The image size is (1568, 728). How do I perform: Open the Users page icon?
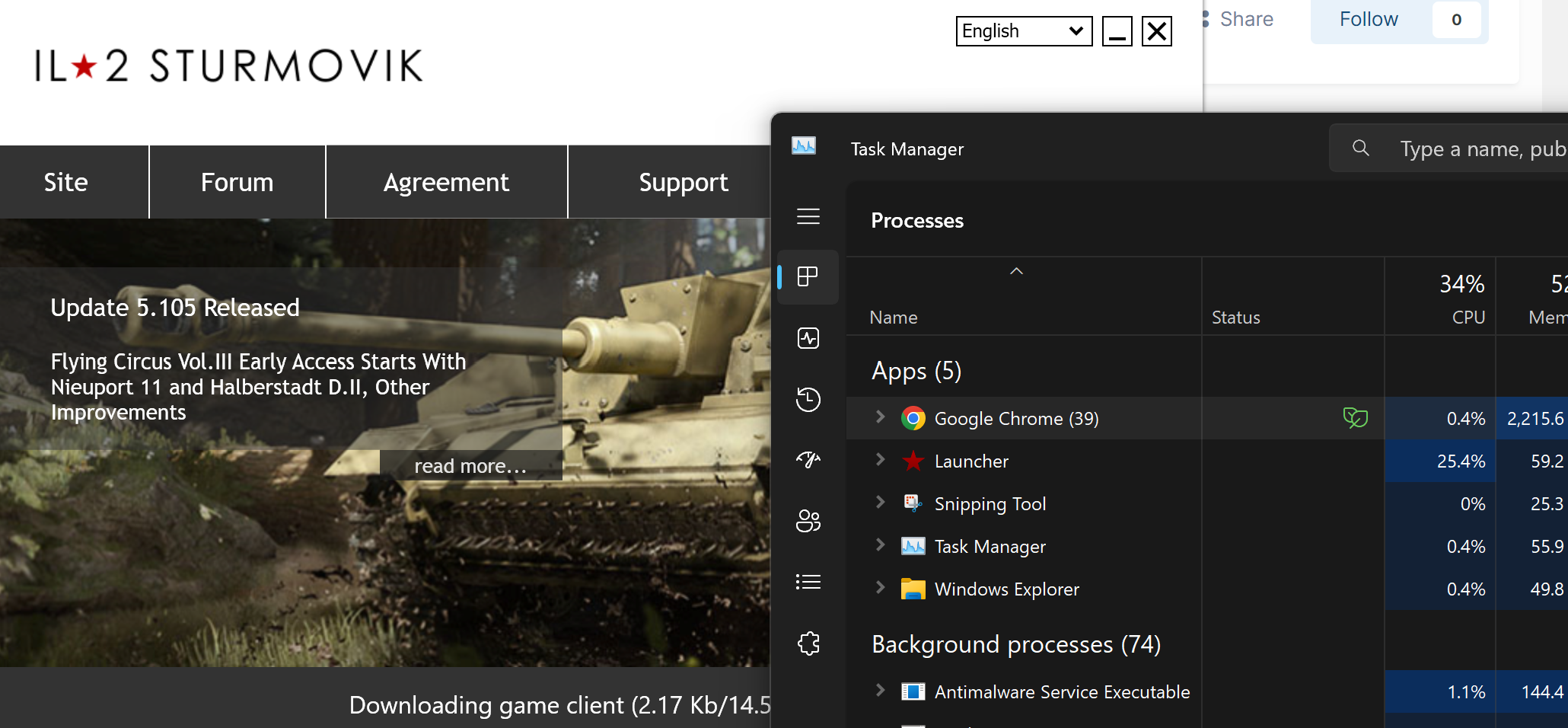pos(808,521)
